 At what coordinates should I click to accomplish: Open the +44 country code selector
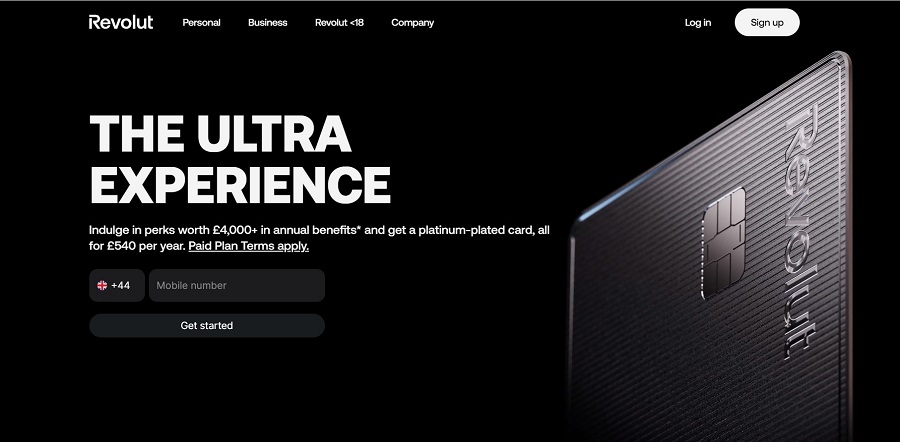tap(117, 285)
